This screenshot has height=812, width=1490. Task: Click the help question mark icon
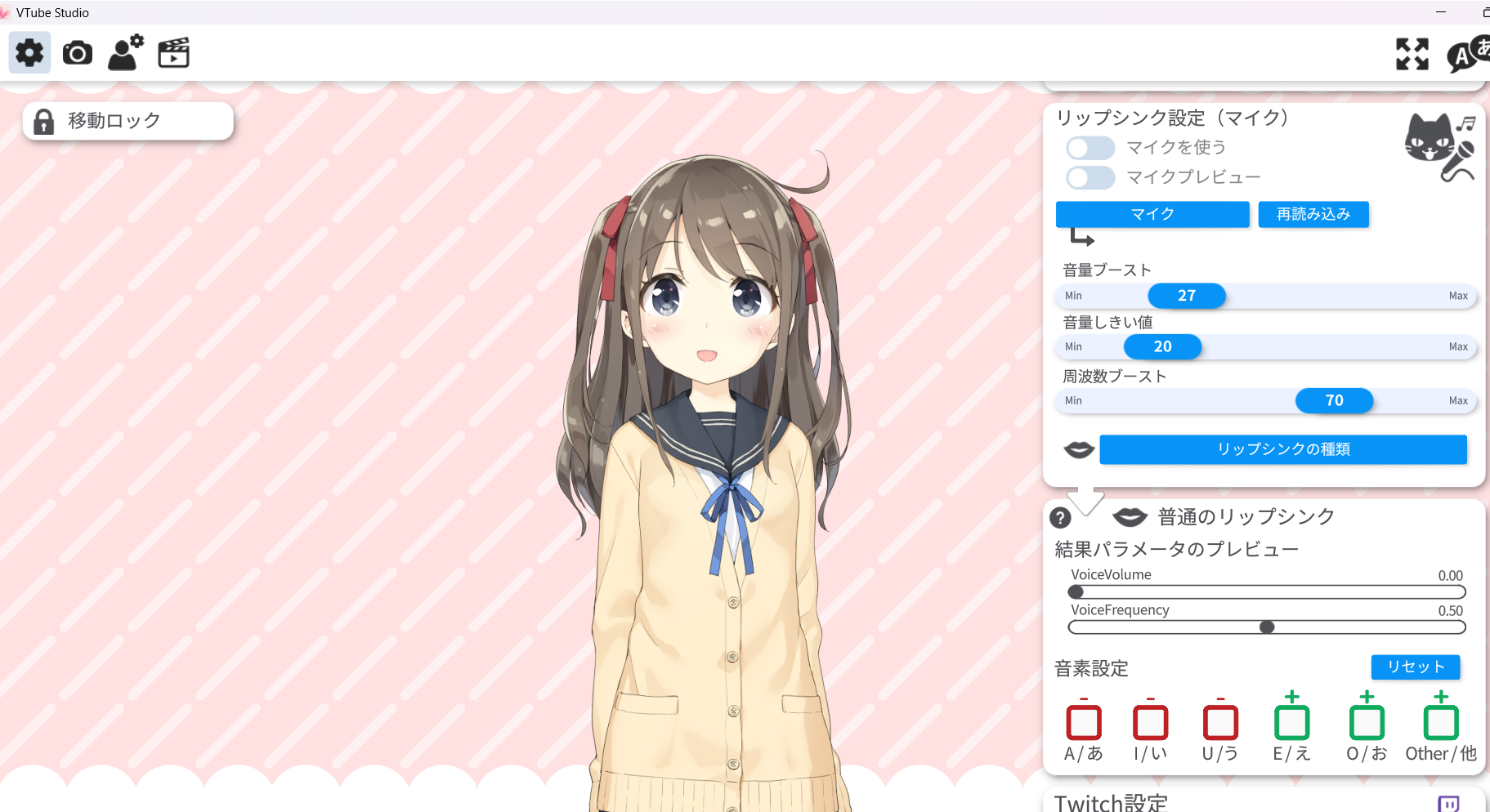coord(1060,517)
